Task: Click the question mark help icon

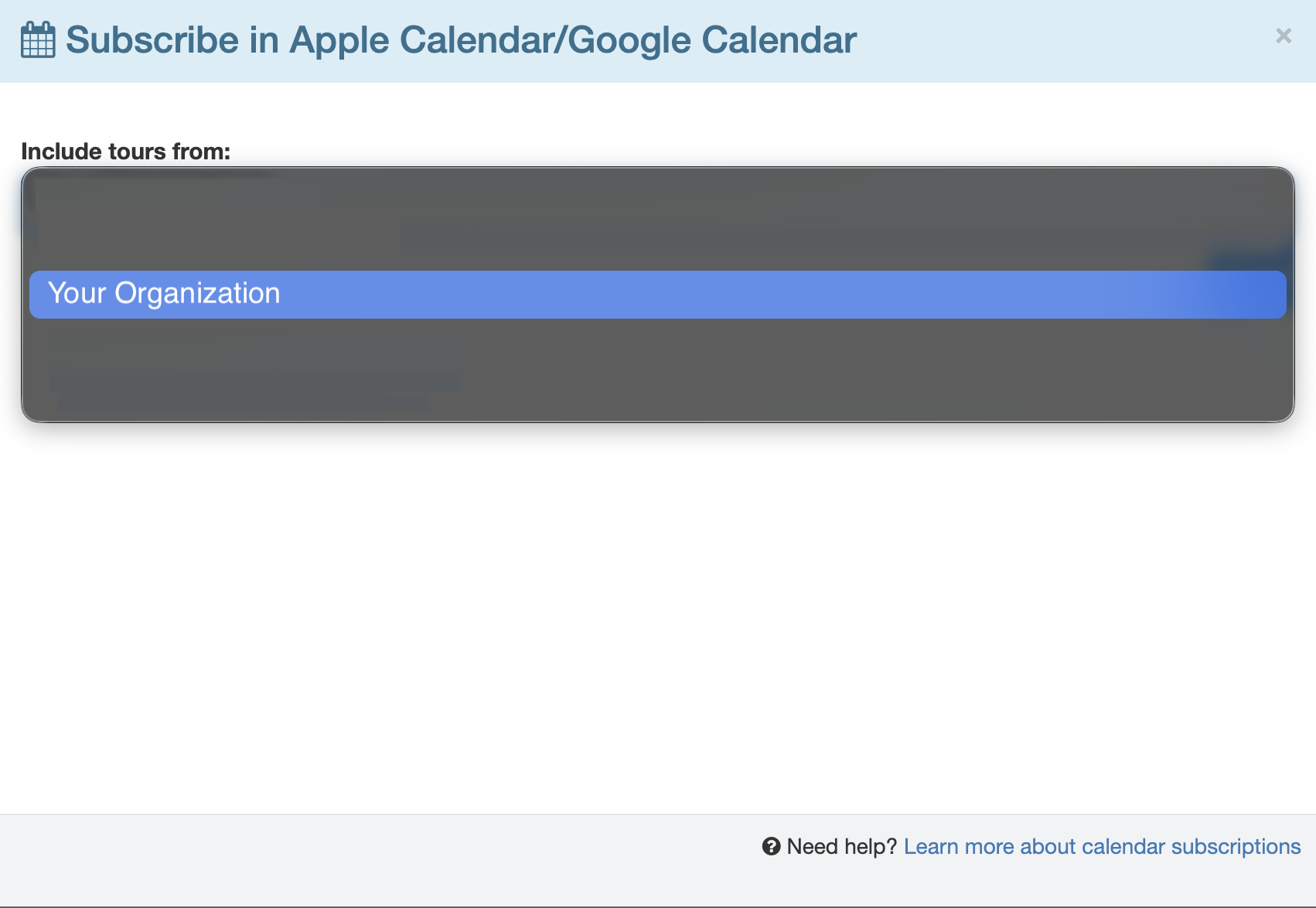Action: pyautogui.click(x=771, y=846)
